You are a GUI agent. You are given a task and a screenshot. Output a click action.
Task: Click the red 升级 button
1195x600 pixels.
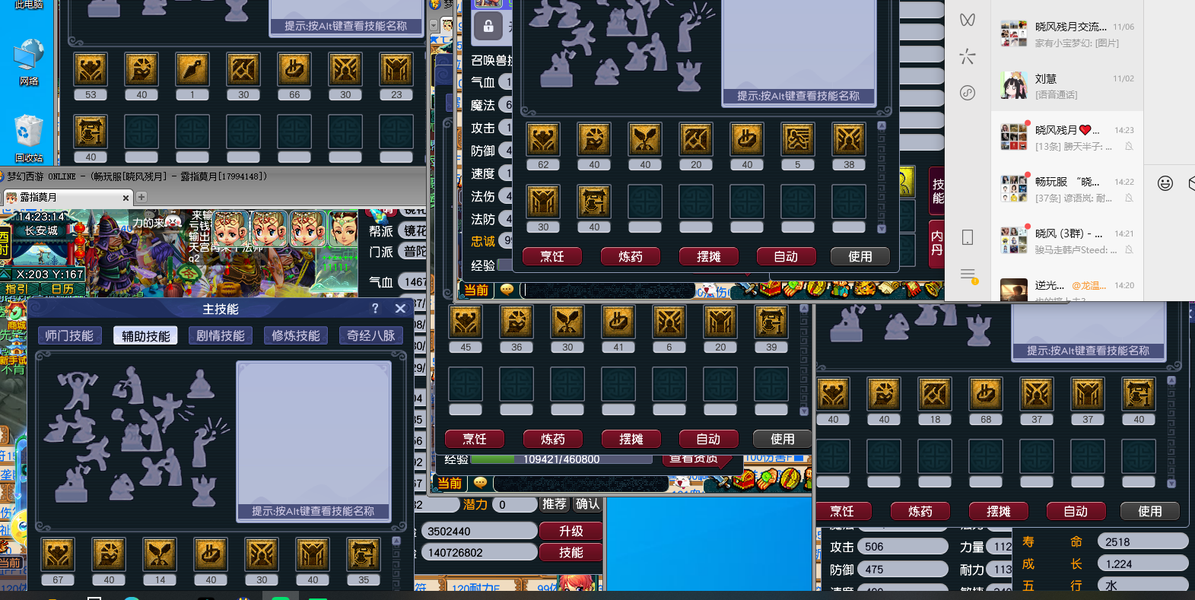pos(571,531)
